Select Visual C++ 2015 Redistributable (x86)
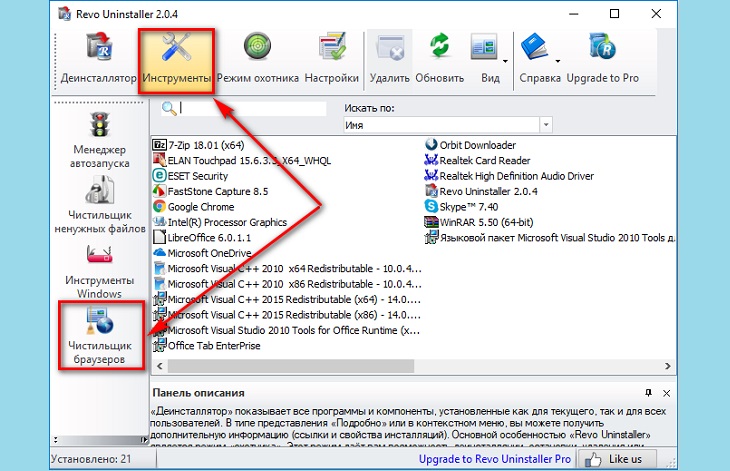 point(287,315)
